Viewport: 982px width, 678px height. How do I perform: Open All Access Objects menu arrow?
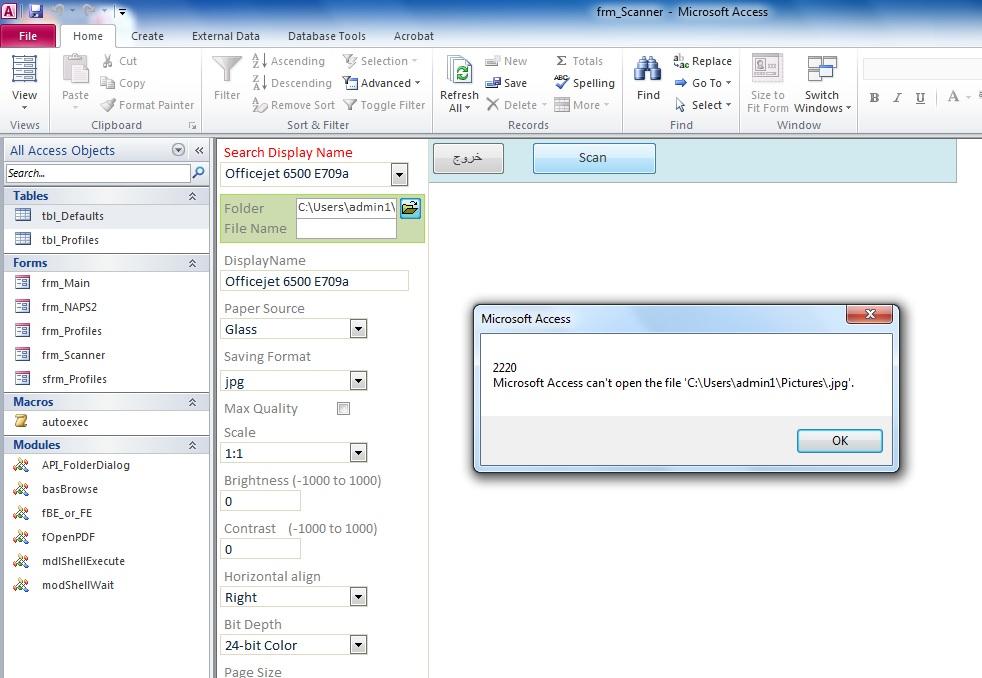[178, 150]
